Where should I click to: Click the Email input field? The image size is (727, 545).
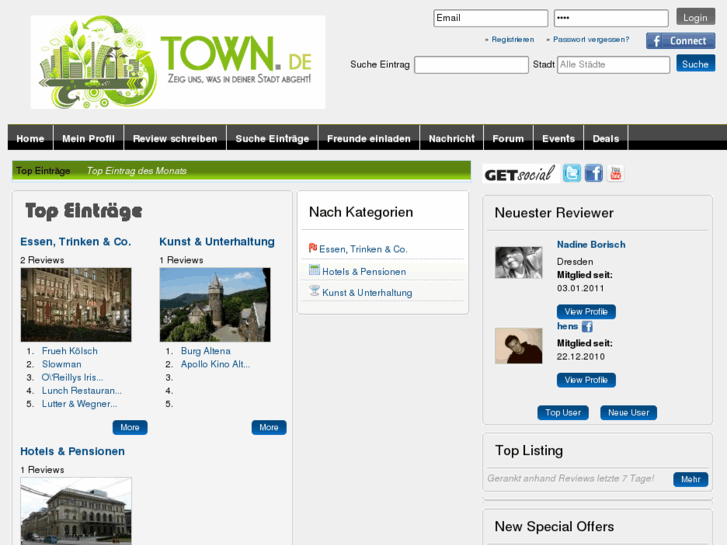click(x=491, y=18)
